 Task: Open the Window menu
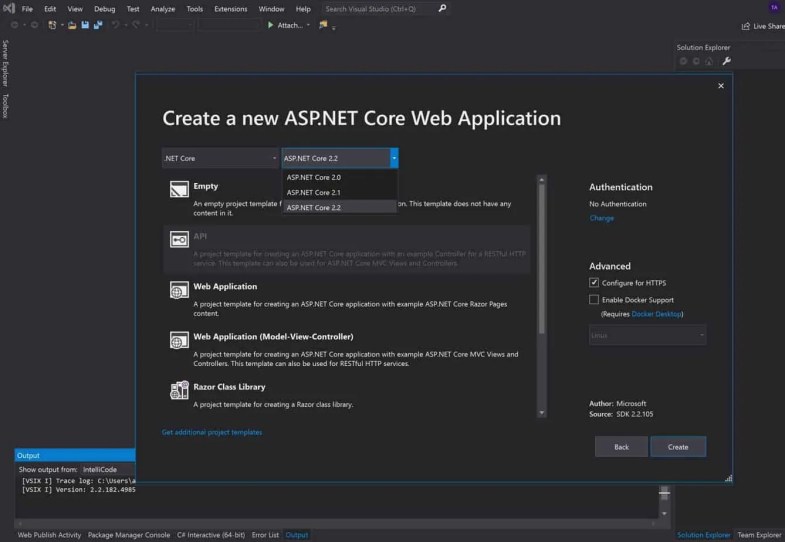(x=271, y=9)
